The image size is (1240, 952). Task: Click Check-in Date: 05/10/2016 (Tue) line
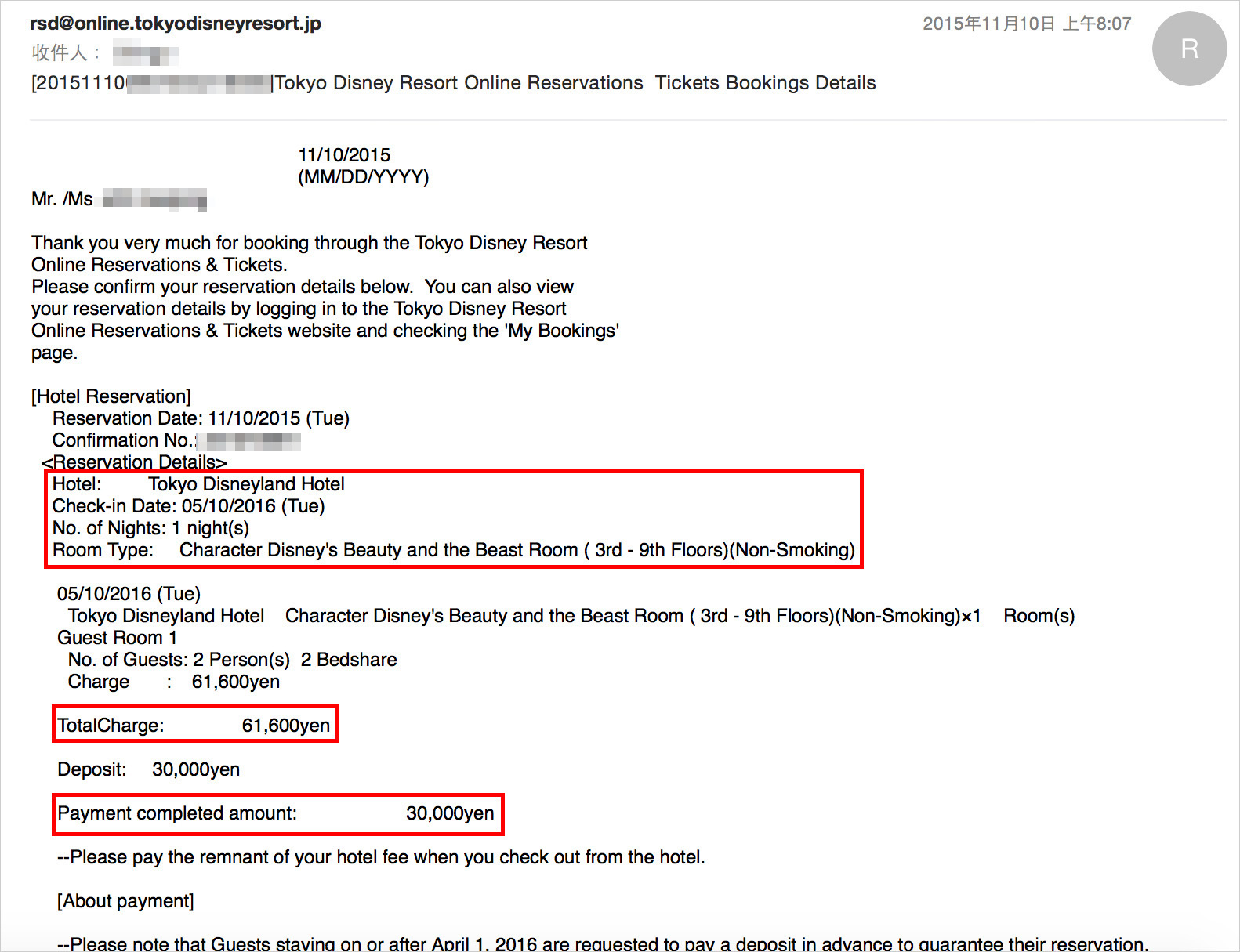pos(188,506)
